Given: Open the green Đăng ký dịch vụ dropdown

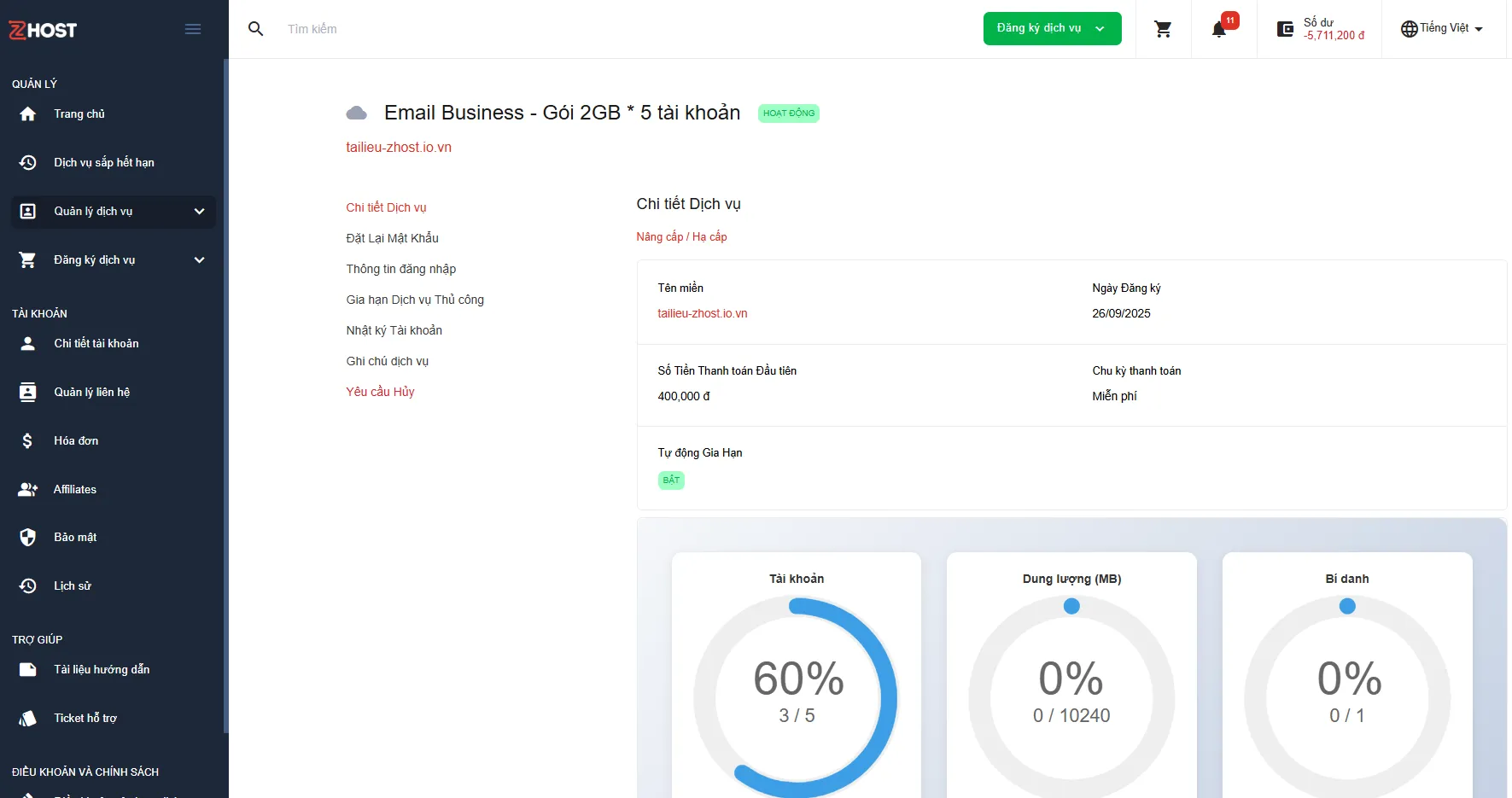Looking at the screenshot, I should coord(1052,29).
